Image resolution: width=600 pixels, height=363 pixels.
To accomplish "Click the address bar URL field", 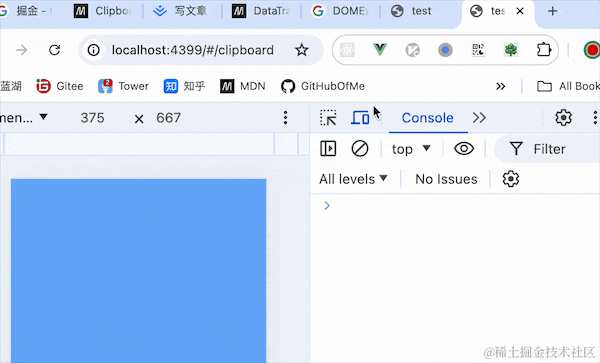I will pyautogui.click(x=192, y=50).
